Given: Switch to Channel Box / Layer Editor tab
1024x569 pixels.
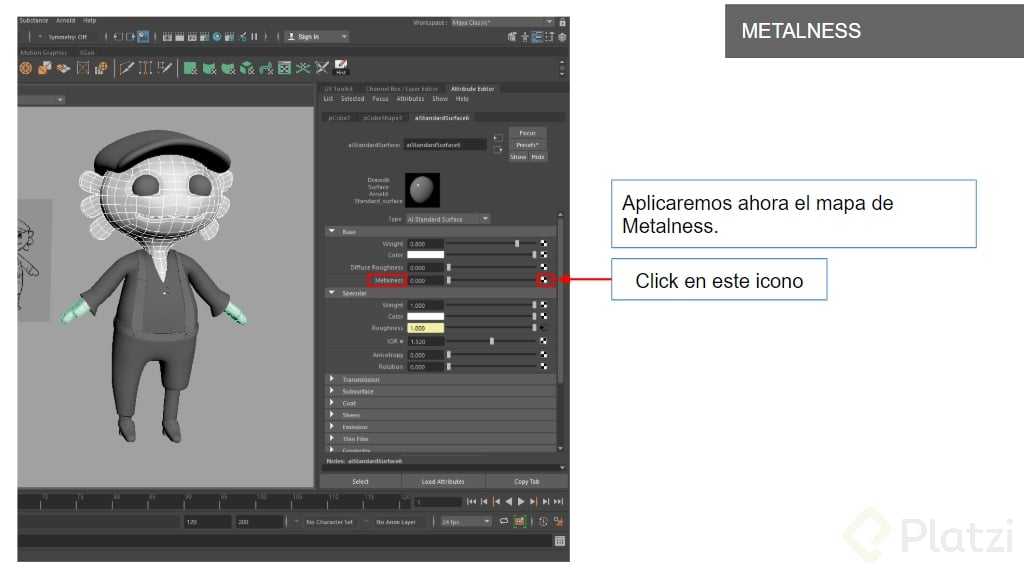Looking at the screenshot, I should (x=402, y=89).
